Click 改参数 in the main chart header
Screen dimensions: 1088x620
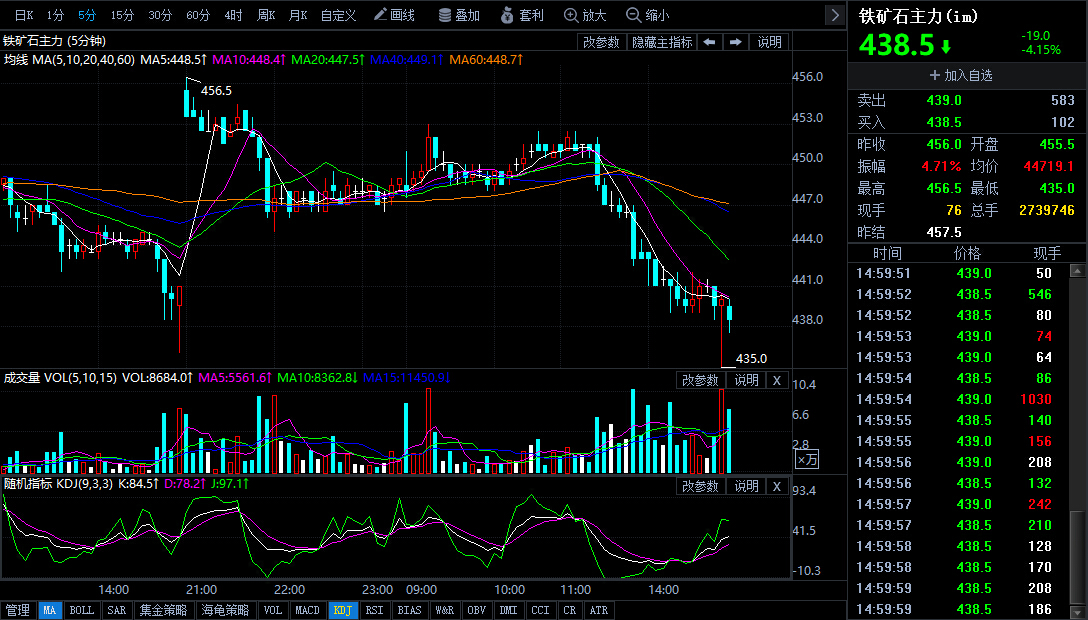point(602,42)
